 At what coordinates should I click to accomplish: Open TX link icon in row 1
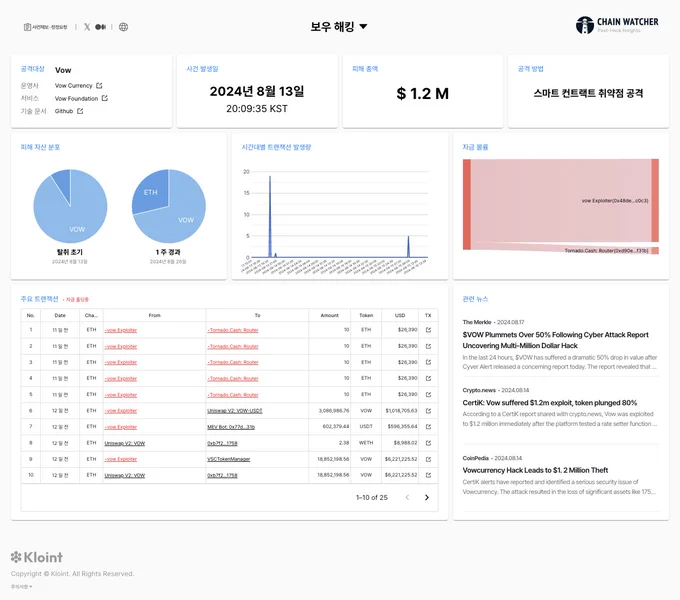(x=428, y=330)
